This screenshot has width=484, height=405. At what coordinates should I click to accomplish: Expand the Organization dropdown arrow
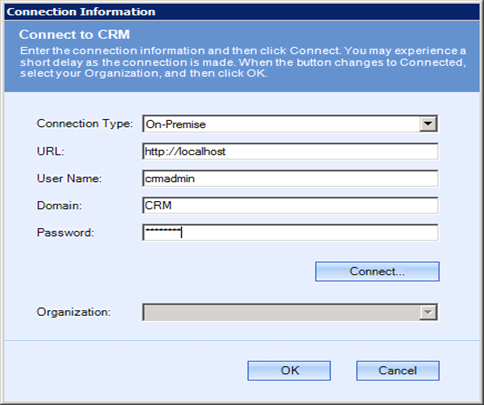point(428,312)
